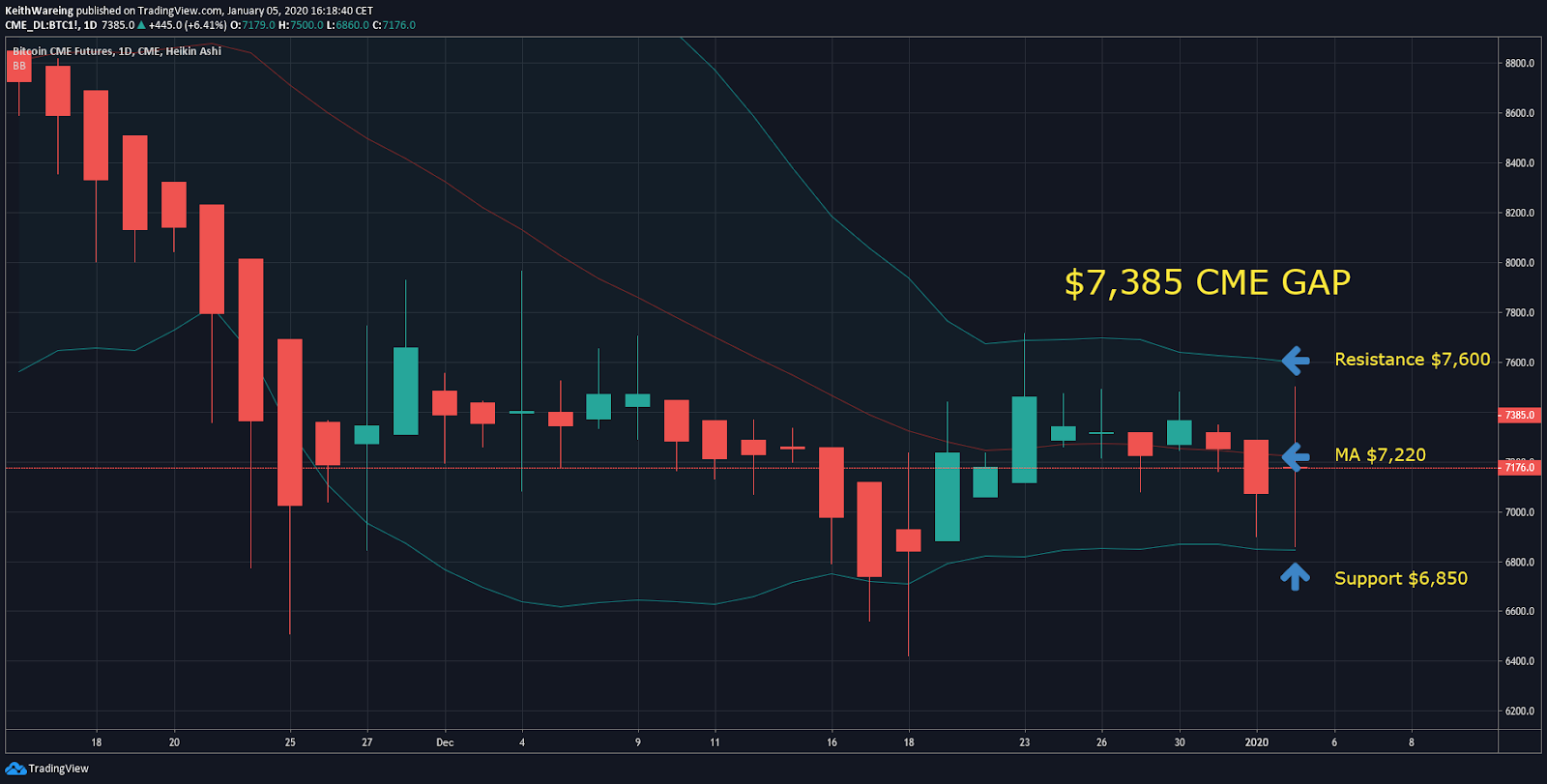The width and height of the screenshot is (1547, 784).
Task: Click the L:6860.0 low value in the header
Action: tap(348, 25)
